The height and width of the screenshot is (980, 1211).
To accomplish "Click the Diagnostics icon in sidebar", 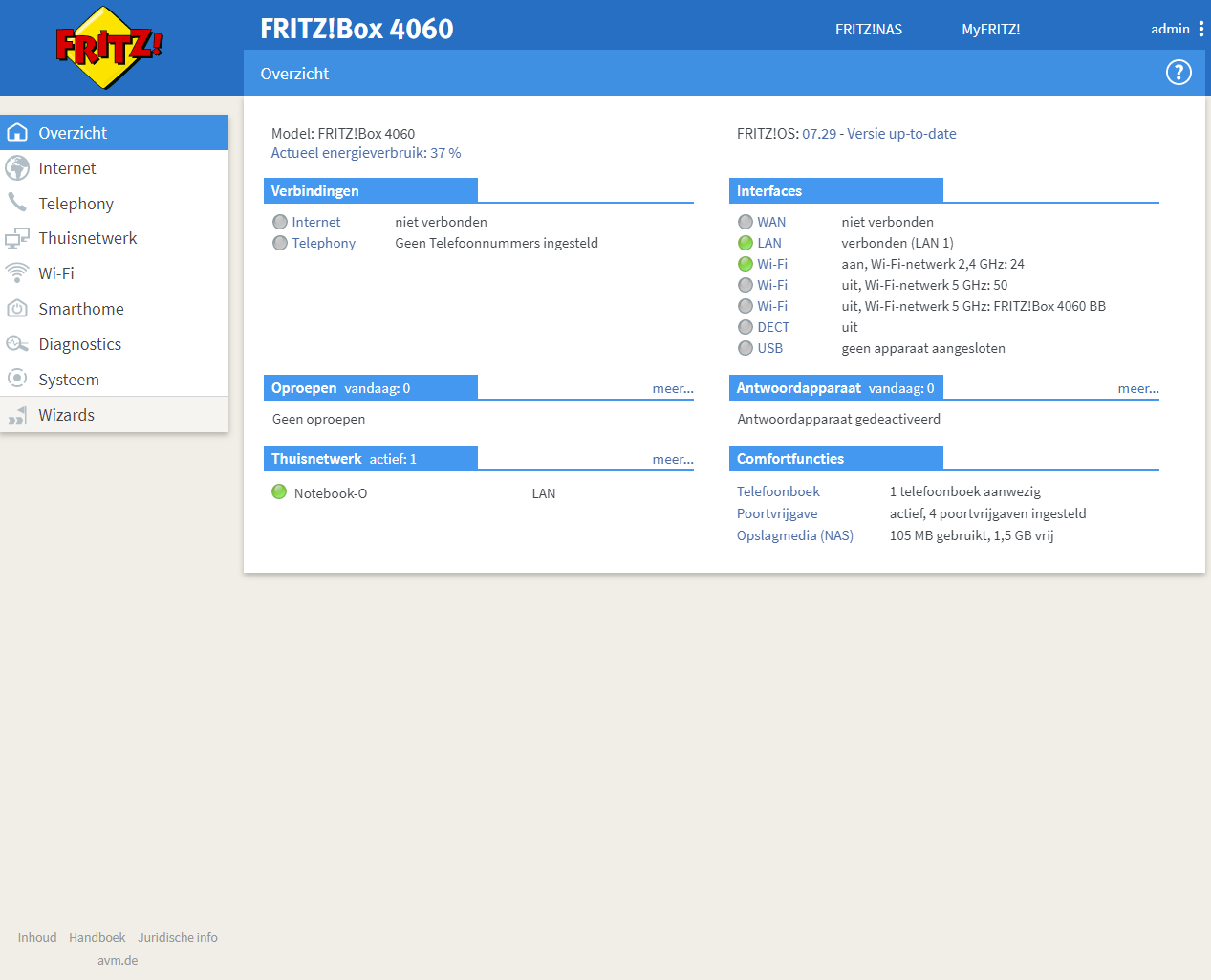I will point(17,344).
